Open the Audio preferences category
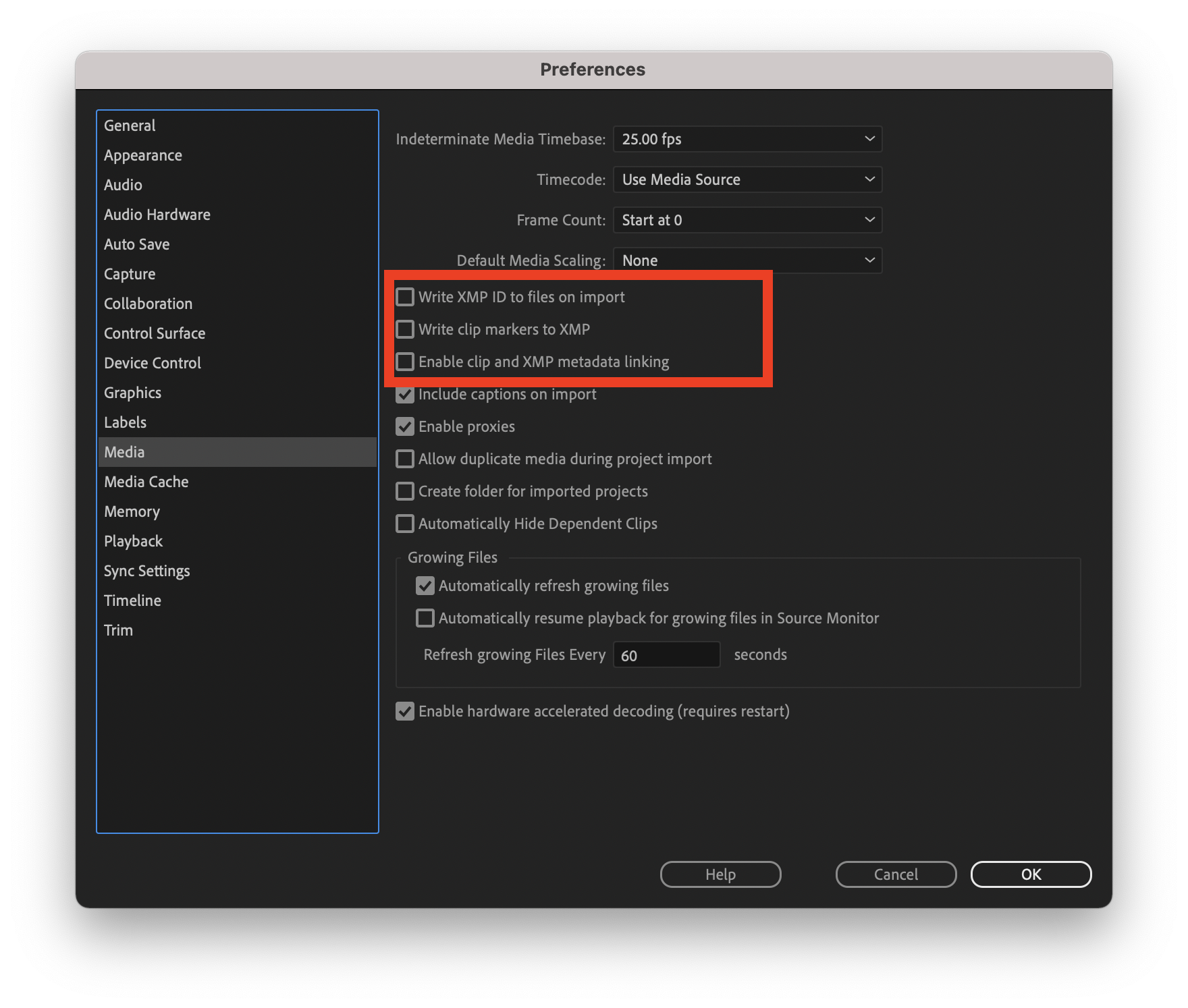 coord(123,184)
